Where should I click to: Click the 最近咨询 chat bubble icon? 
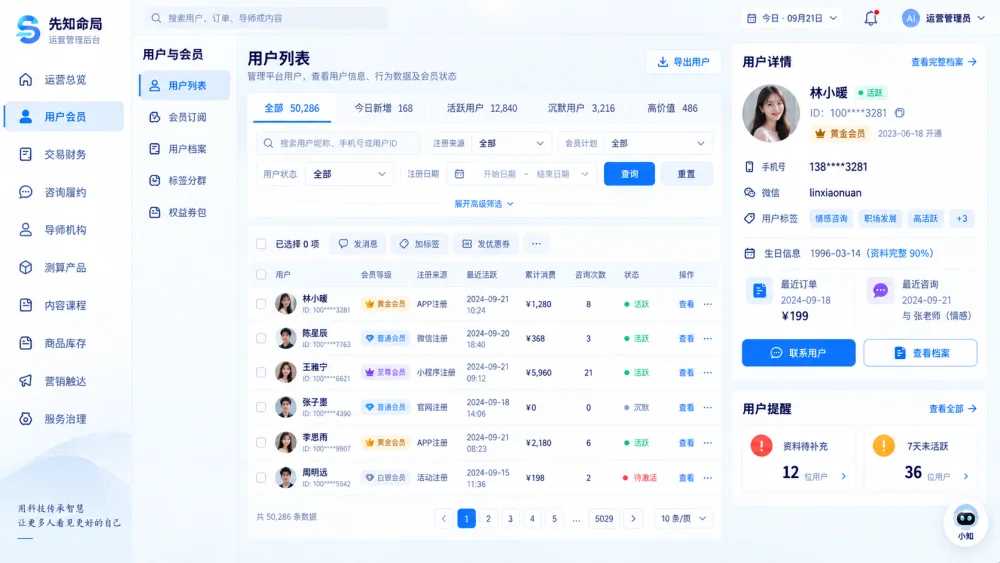point(880,291)
